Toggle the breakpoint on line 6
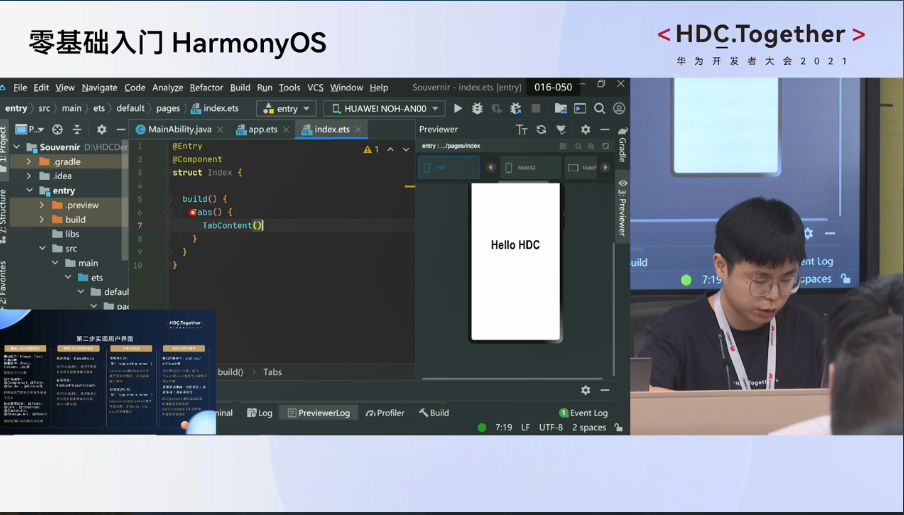 click(x=193, y=212)
